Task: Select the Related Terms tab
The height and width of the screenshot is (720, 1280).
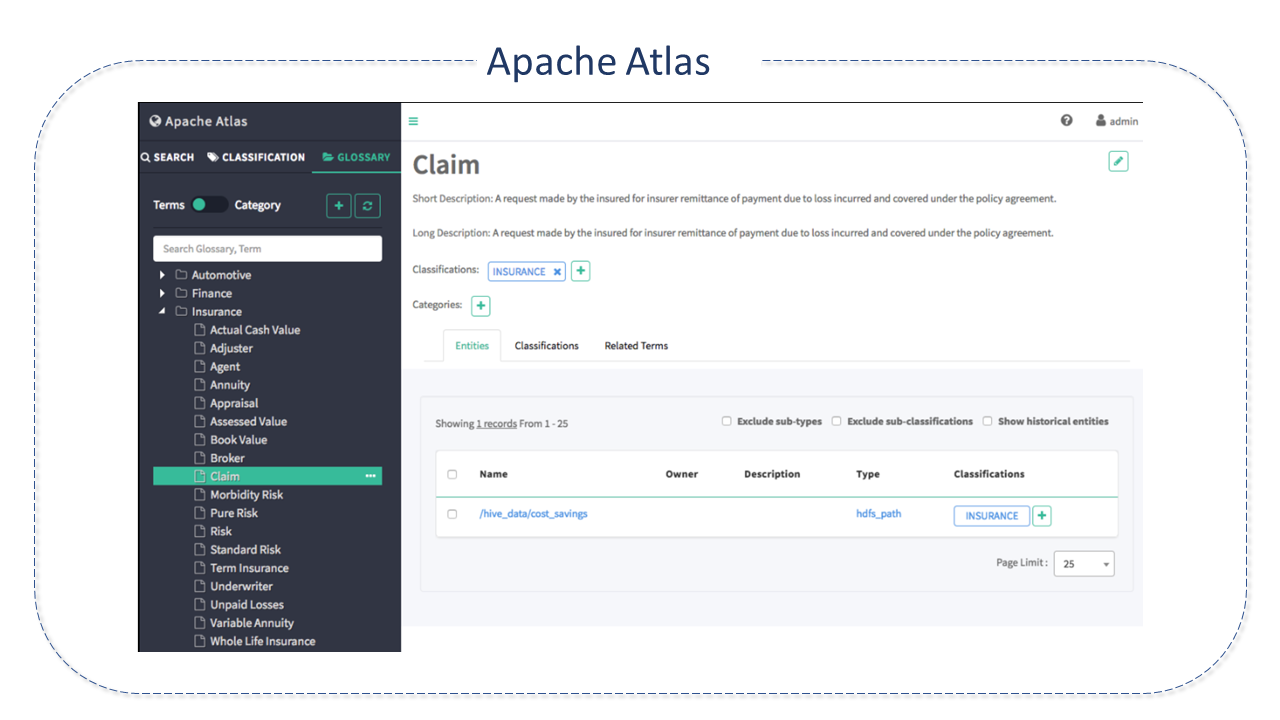Action: coord(636,346)
